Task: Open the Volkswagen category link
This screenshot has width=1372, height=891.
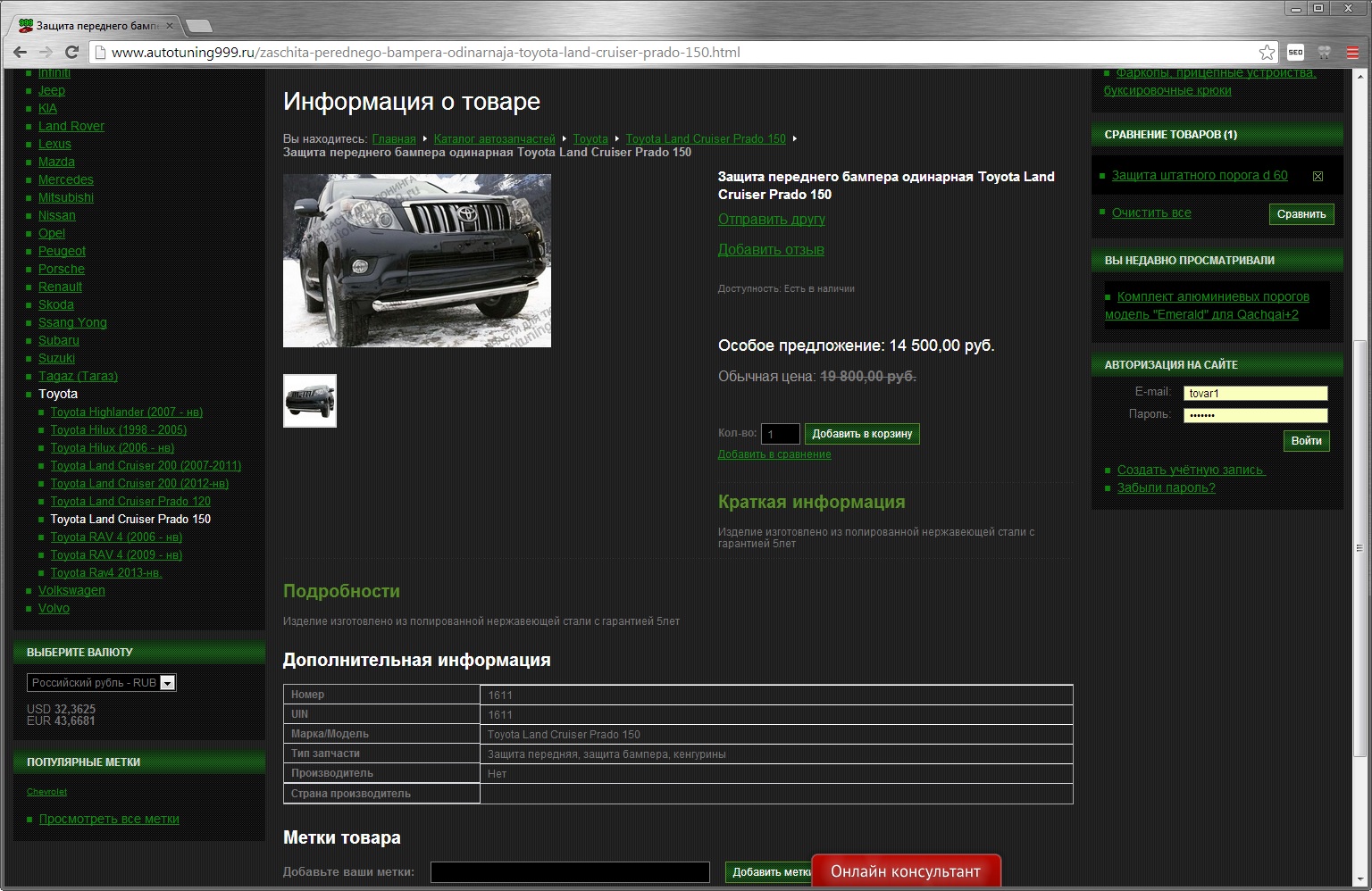Action: tap(71, 590)
